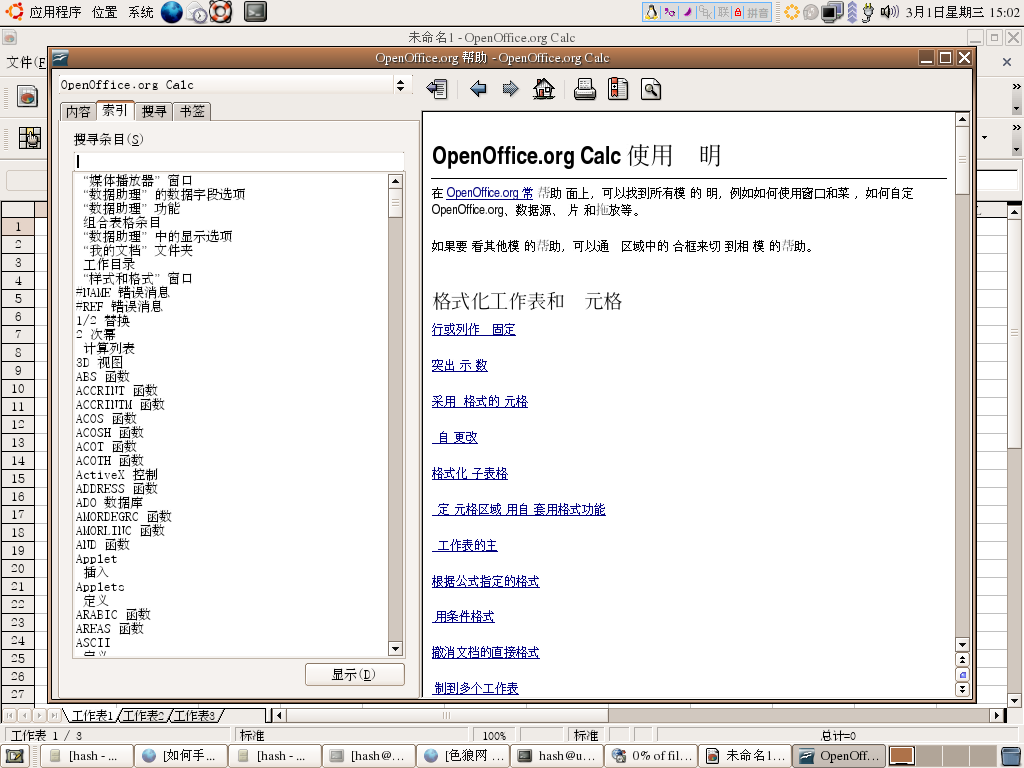Screen dimensions: 1024x768
Task: Click the 显示(D) button
Action: click(355, 675)
